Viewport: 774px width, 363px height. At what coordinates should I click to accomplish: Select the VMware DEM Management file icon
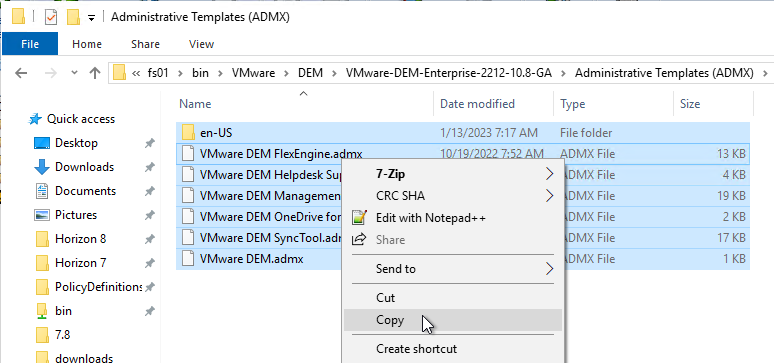pyautogui.click(x=188, y=196)
